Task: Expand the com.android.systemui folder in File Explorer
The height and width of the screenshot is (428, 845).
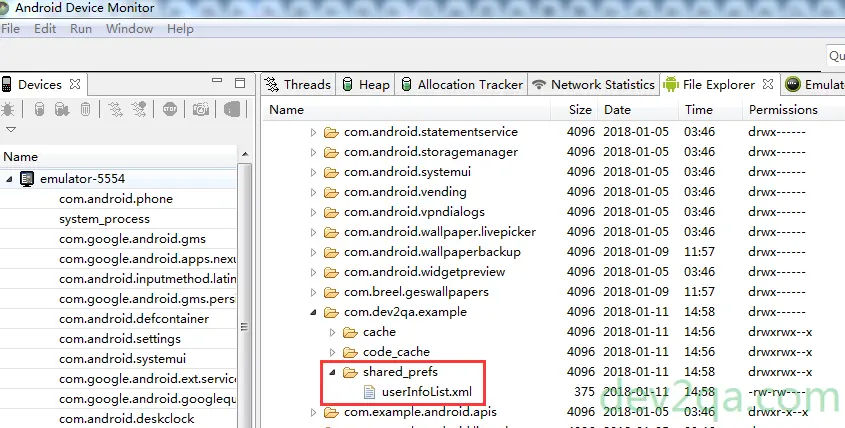Action: 313,172
